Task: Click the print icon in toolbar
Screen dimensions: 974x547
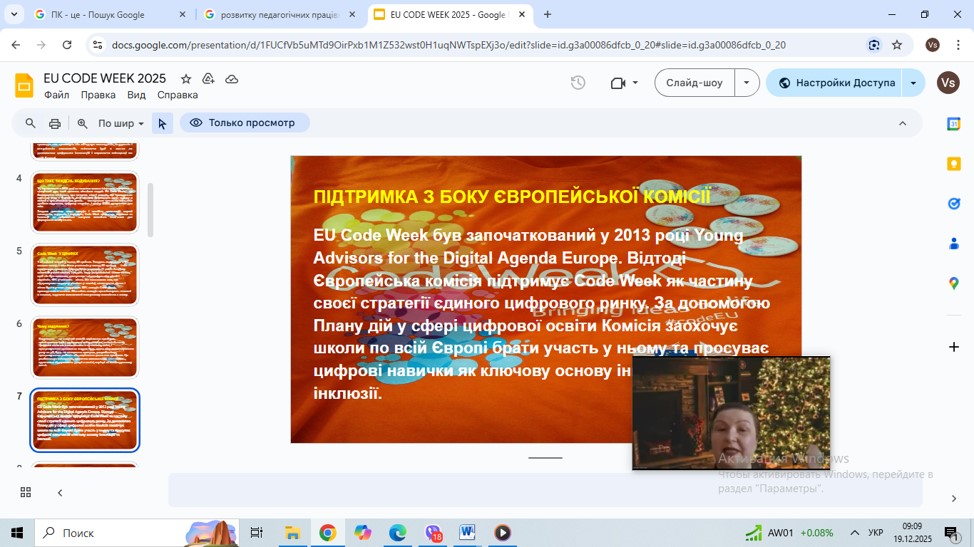Action: [55, 123]
